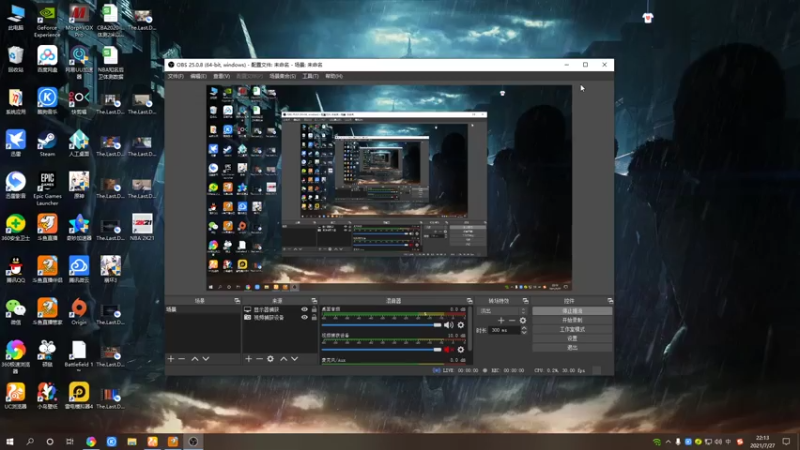
Task: Open the File (文件) menu in OBS
Action: coord(176,76)
